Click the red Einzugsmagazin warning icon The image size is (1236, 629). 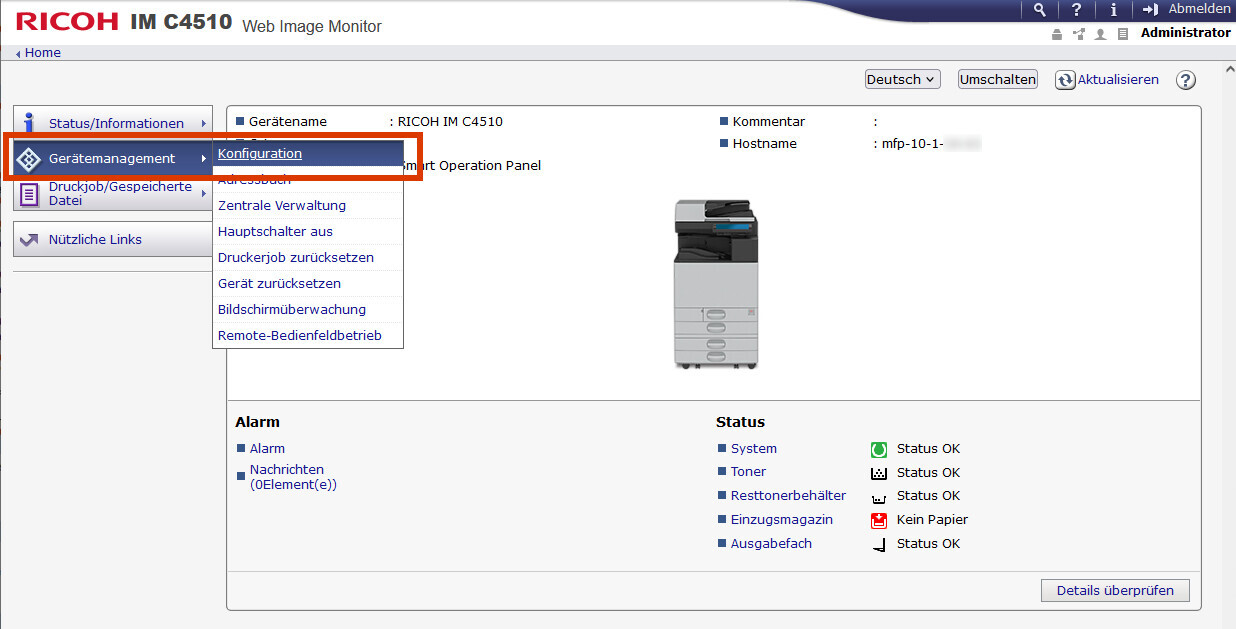coord(879,520)
